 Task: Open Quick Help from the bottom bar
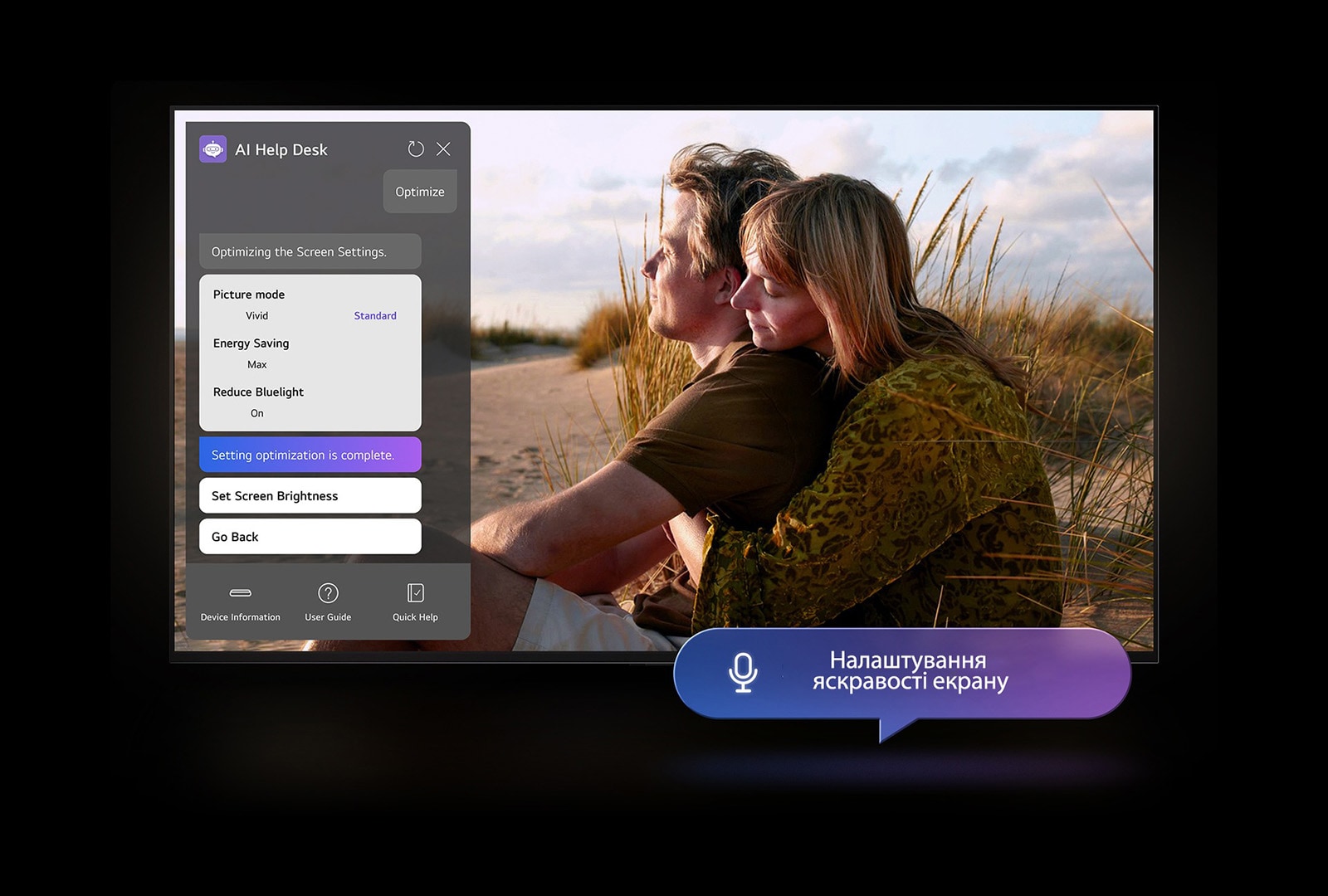tap(415, 601)
